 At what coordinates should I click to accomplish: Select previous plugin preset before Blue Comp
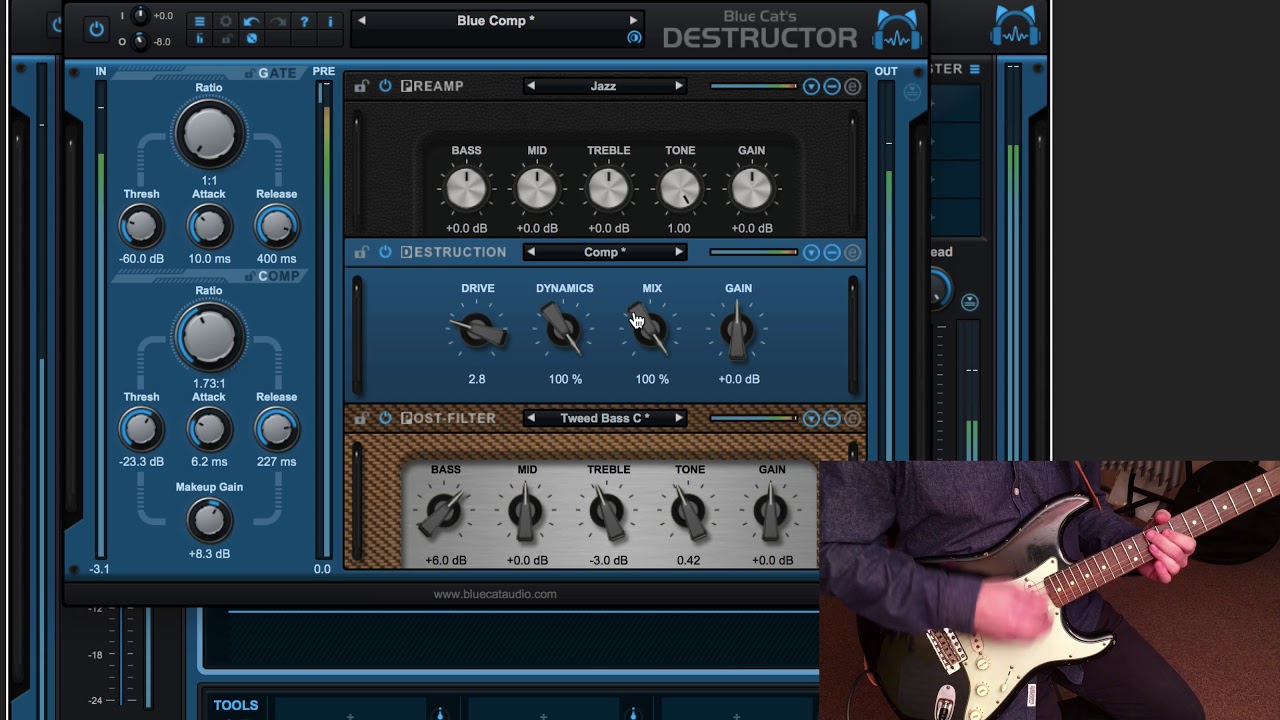coord(362,20)
